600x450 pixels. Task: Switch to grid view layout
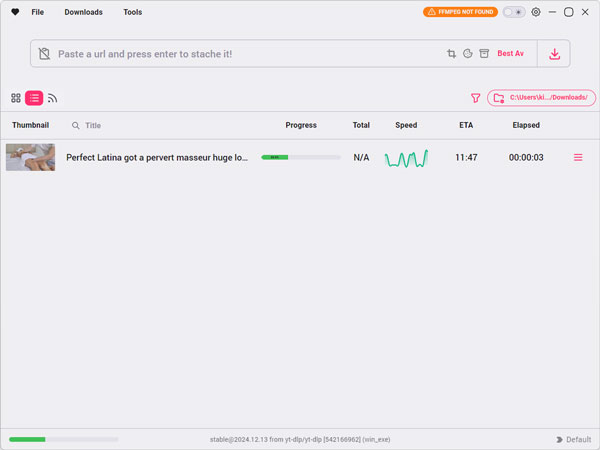16,98
